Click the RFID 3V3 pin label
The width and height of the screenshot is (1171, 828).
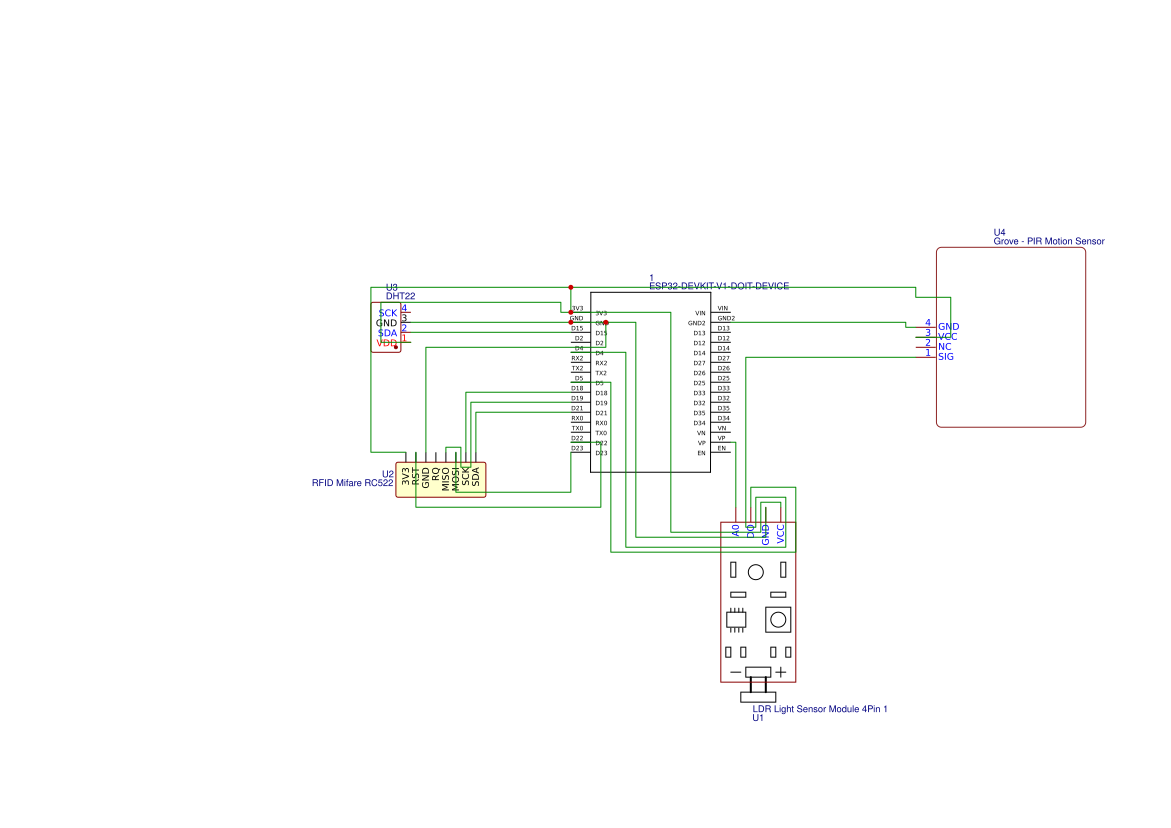(406, 476)
